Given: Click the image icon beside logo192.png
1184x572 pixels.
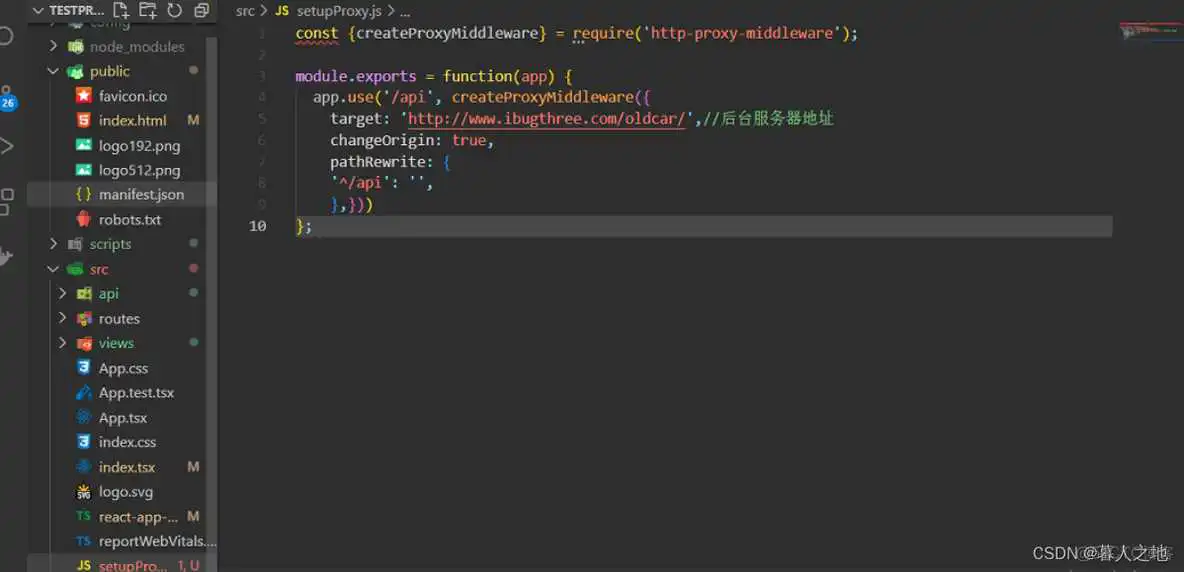Looking at the screenshot, I should tap(84, 145).
